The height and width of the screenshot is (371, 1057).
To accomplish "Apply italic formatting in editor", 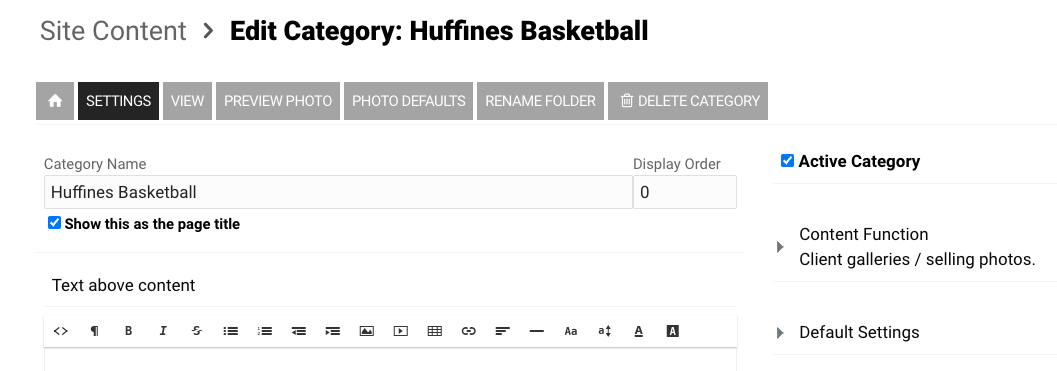I will coord(162,331).
